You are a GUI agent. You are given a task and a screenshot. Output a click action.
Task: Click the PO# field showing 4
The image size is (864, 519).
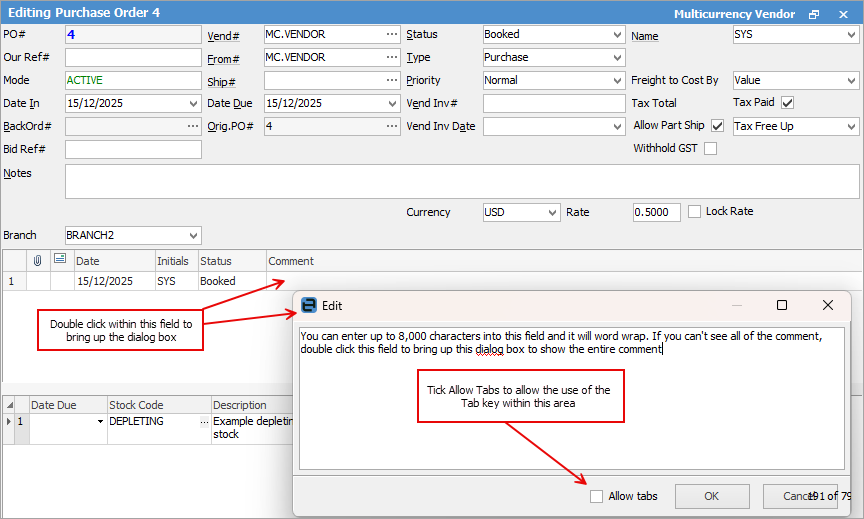(x=133, y=35)
